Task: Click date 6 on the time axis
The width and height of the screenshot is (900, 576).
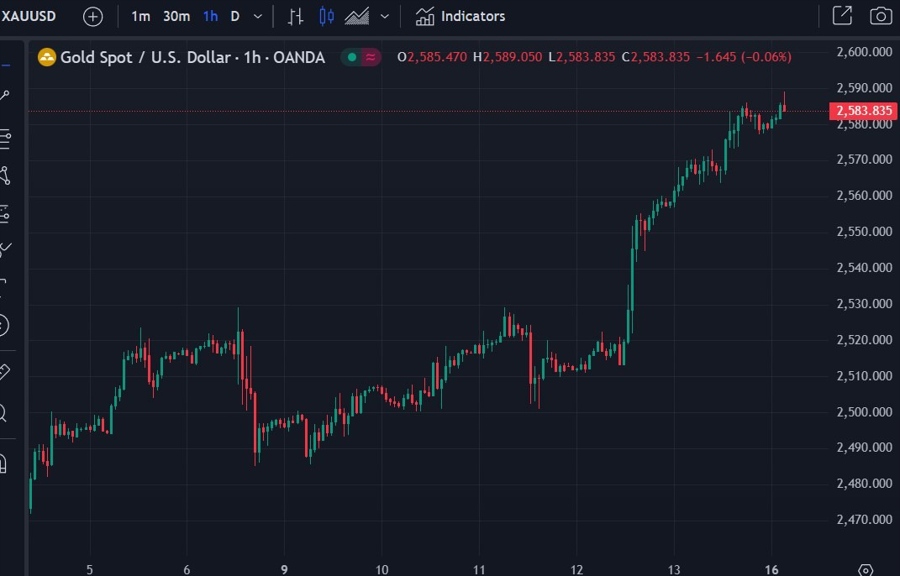Action: pyautogui.click(x=187, y=570)
